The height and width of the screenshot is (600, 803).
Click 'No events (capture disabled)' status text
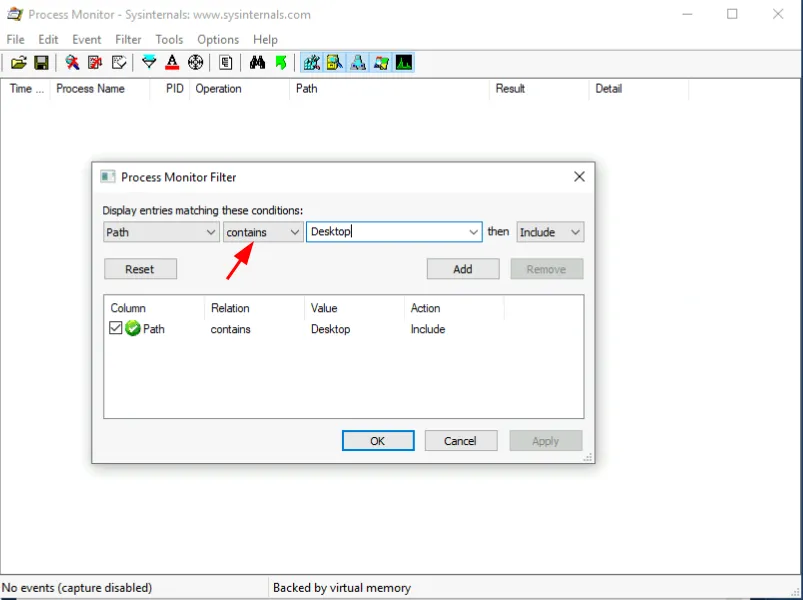(x=77, y=587)
